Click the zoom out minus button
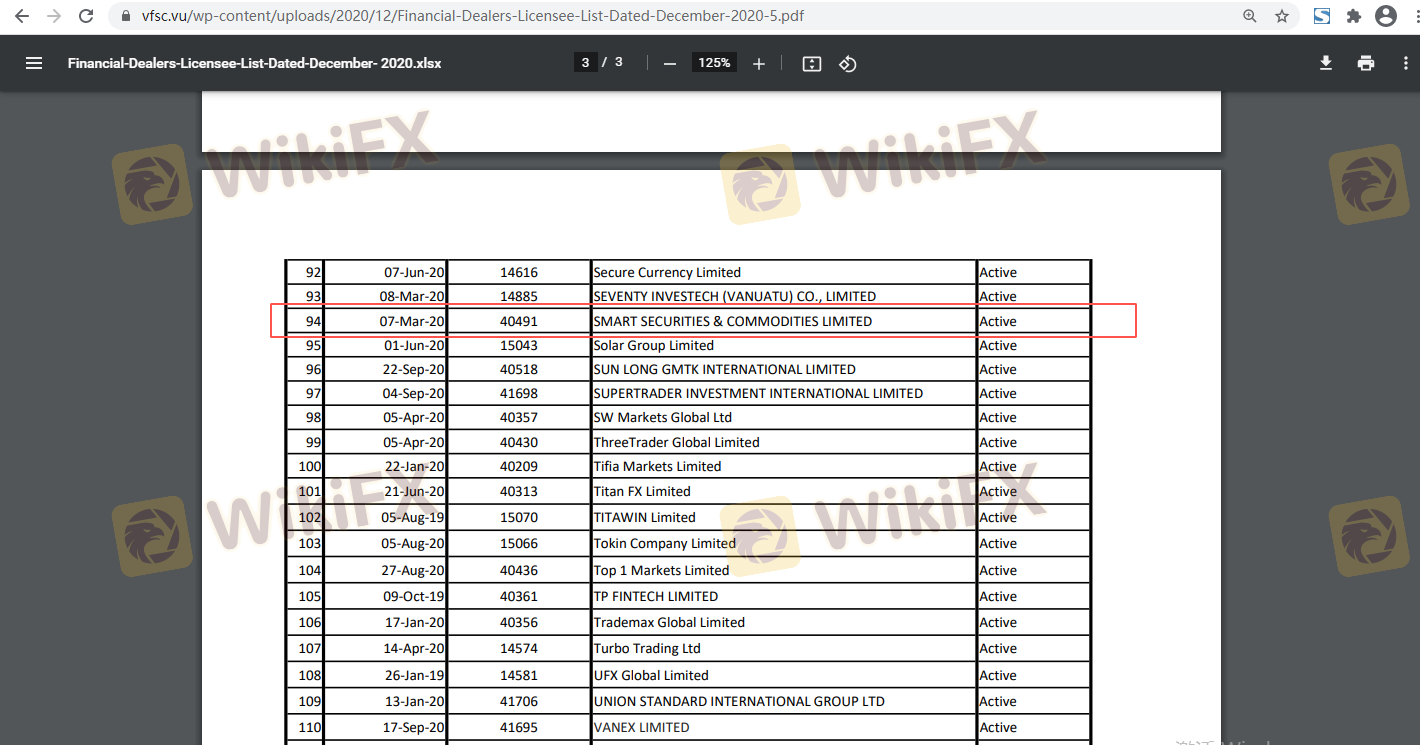Viewport: 1420px width, 745px height. tap(670, 63)
